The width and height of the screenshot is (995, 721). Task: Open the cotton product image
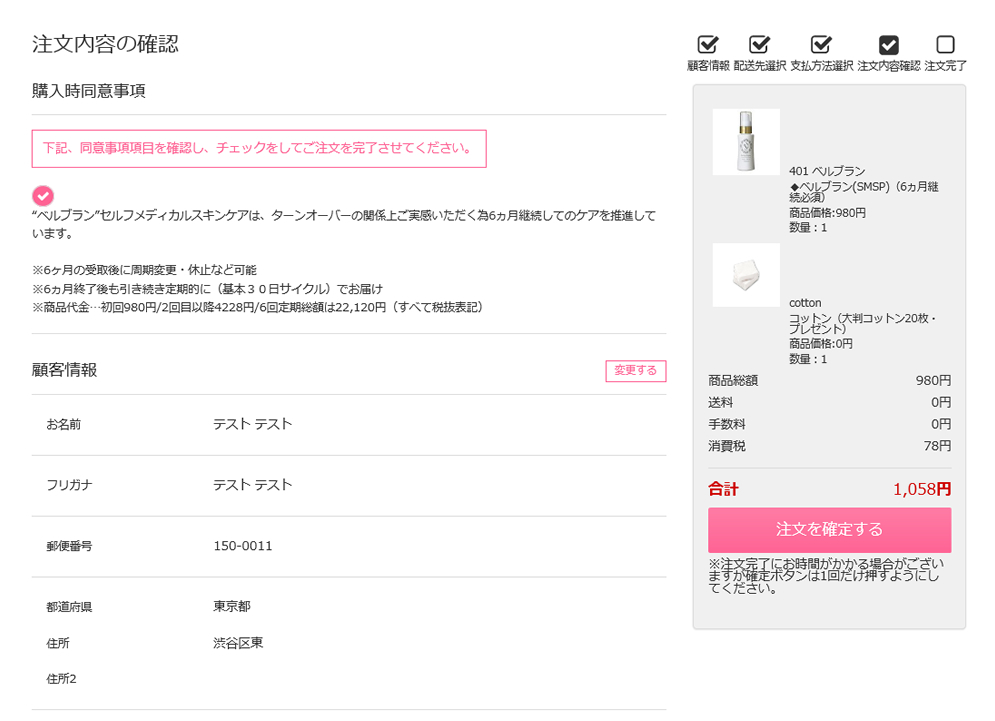coord(746,275)
